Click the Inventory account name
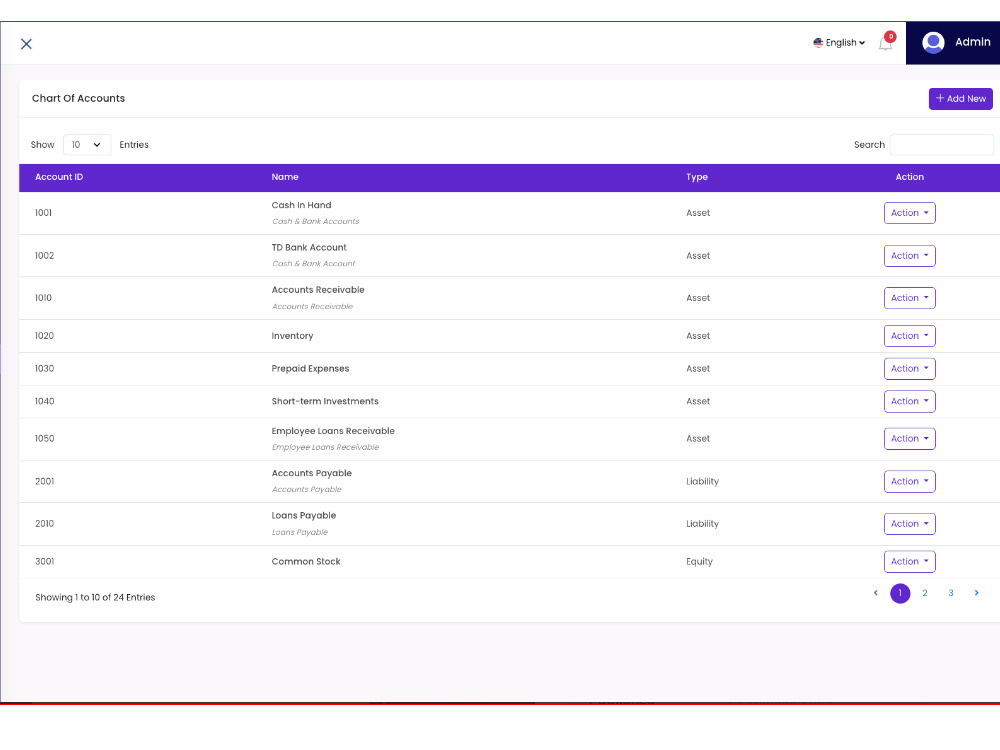The height and width of the screenshot is (750, 1000). point(292,336)
